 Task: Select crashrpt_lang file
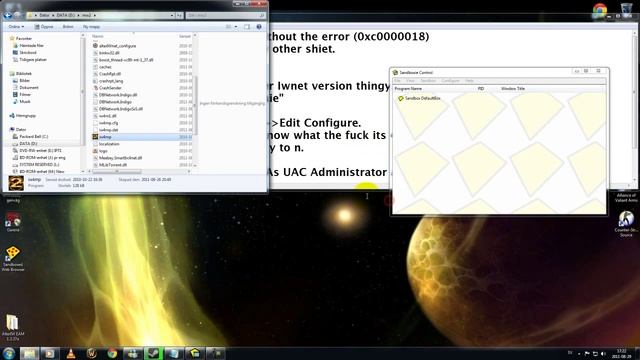[x=108, y=81]
